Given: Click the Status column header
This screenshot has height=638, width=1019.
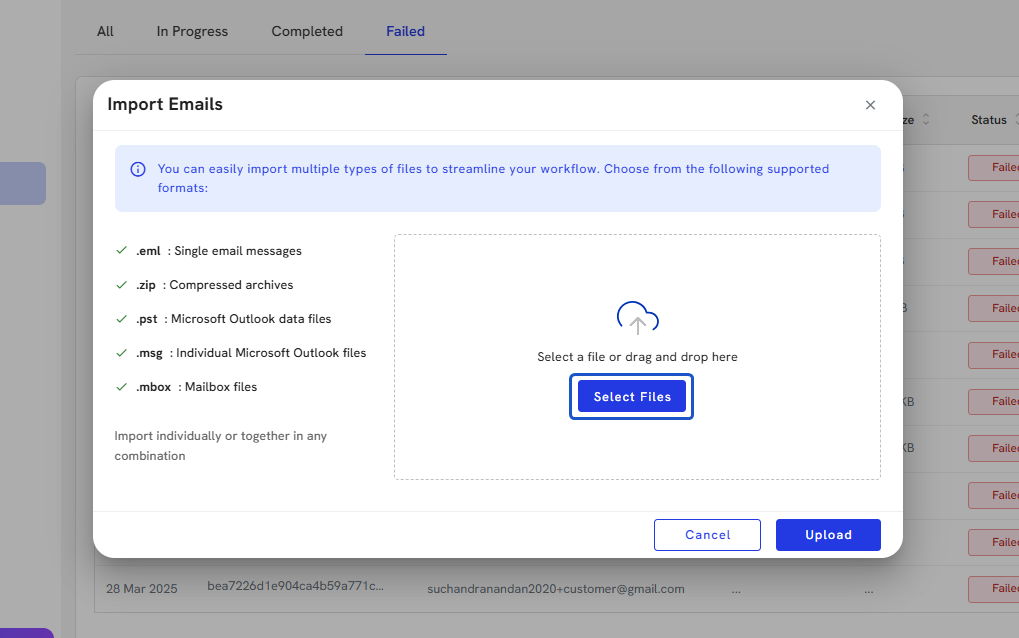Looking at the screenshot, I should pos(988,120).
